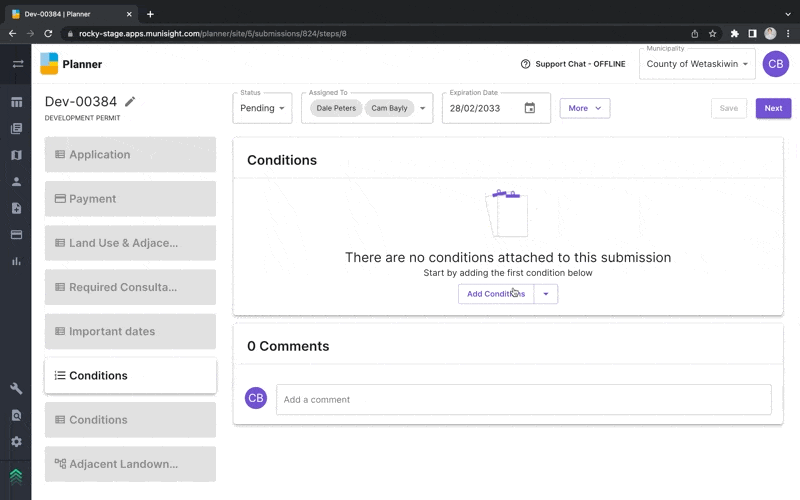Click the pencil icon beside Dev-00384
Screen dimensions: 800x500
(130, 102)
